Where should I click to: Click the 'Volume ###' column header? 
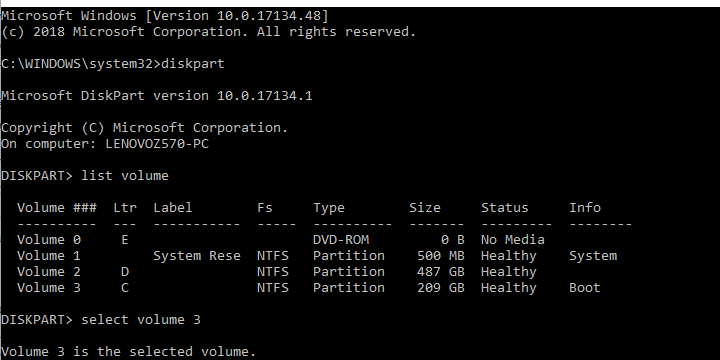click(57, 208)
